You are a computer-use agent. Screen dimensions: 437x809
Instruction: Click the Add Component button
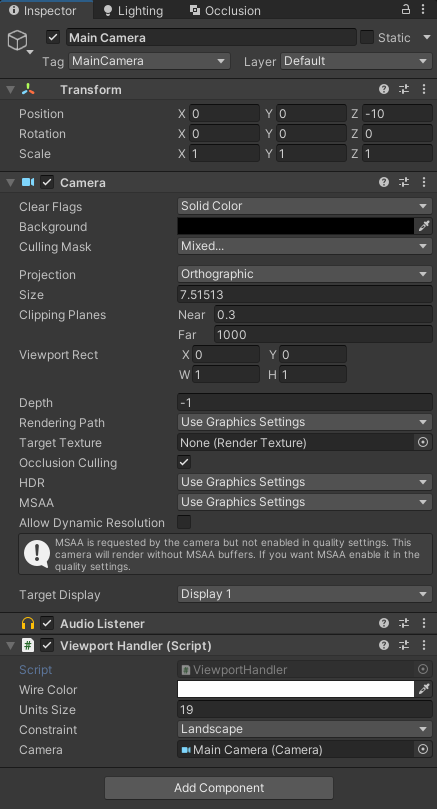point(219,788)
